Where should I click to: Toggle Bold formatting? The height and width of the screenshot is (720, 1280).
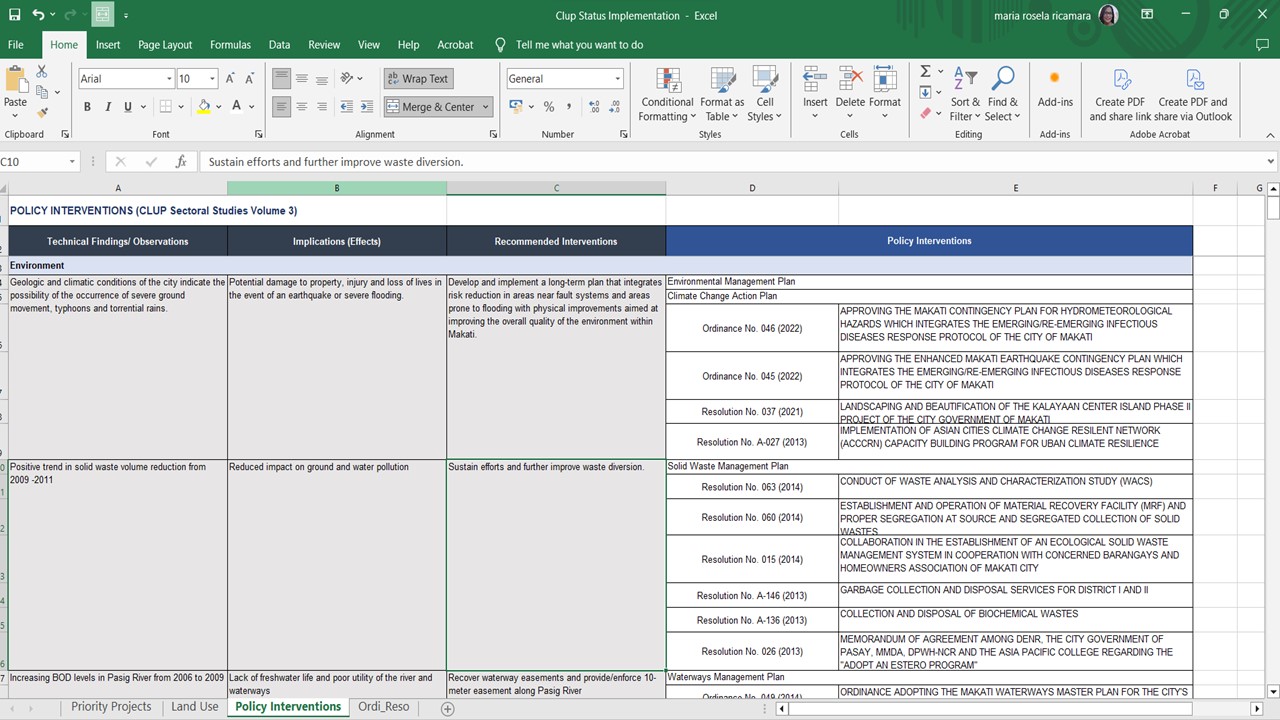coord(87,107)
